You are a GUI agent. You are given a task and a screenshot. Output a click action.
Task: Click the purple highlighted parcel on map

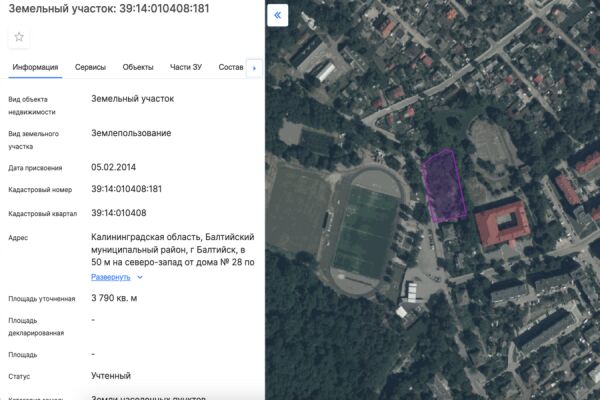pyautogui.click(x=444, y=186)
